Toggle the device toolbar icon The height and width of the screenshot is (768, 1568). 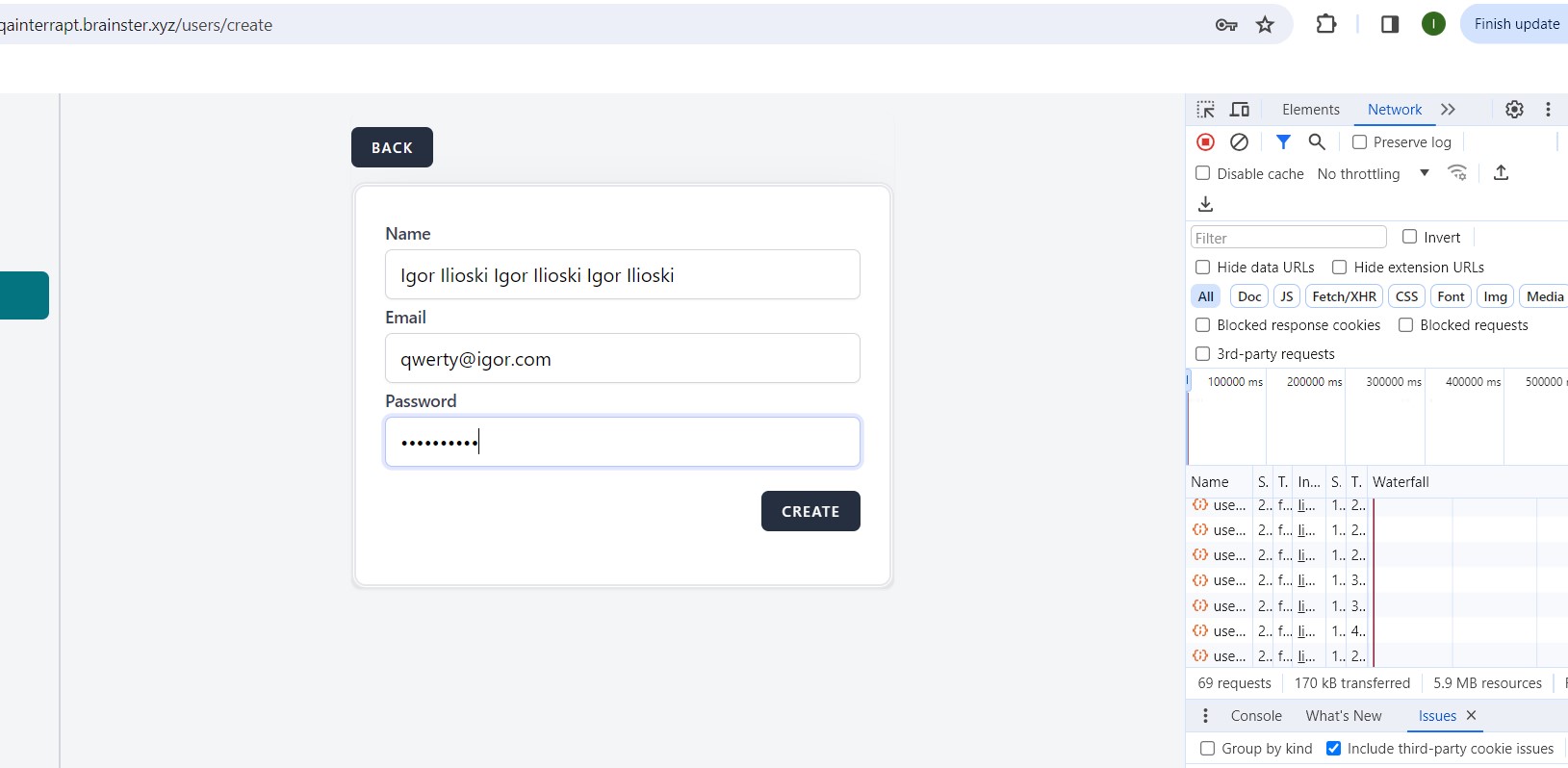pos(1240,110)
